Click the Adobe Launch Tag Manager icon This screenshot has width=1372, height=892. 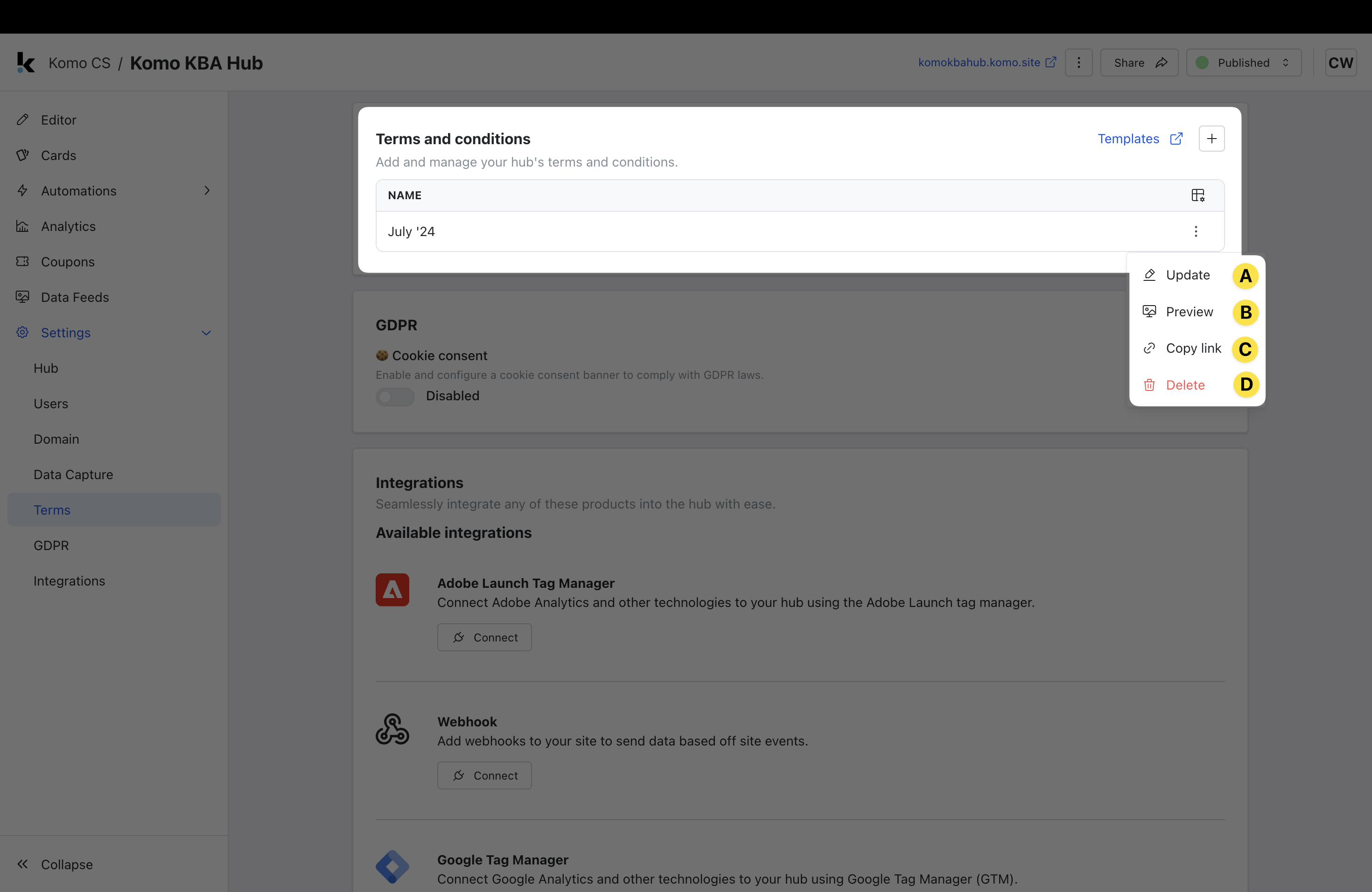[x=392, y=590]
